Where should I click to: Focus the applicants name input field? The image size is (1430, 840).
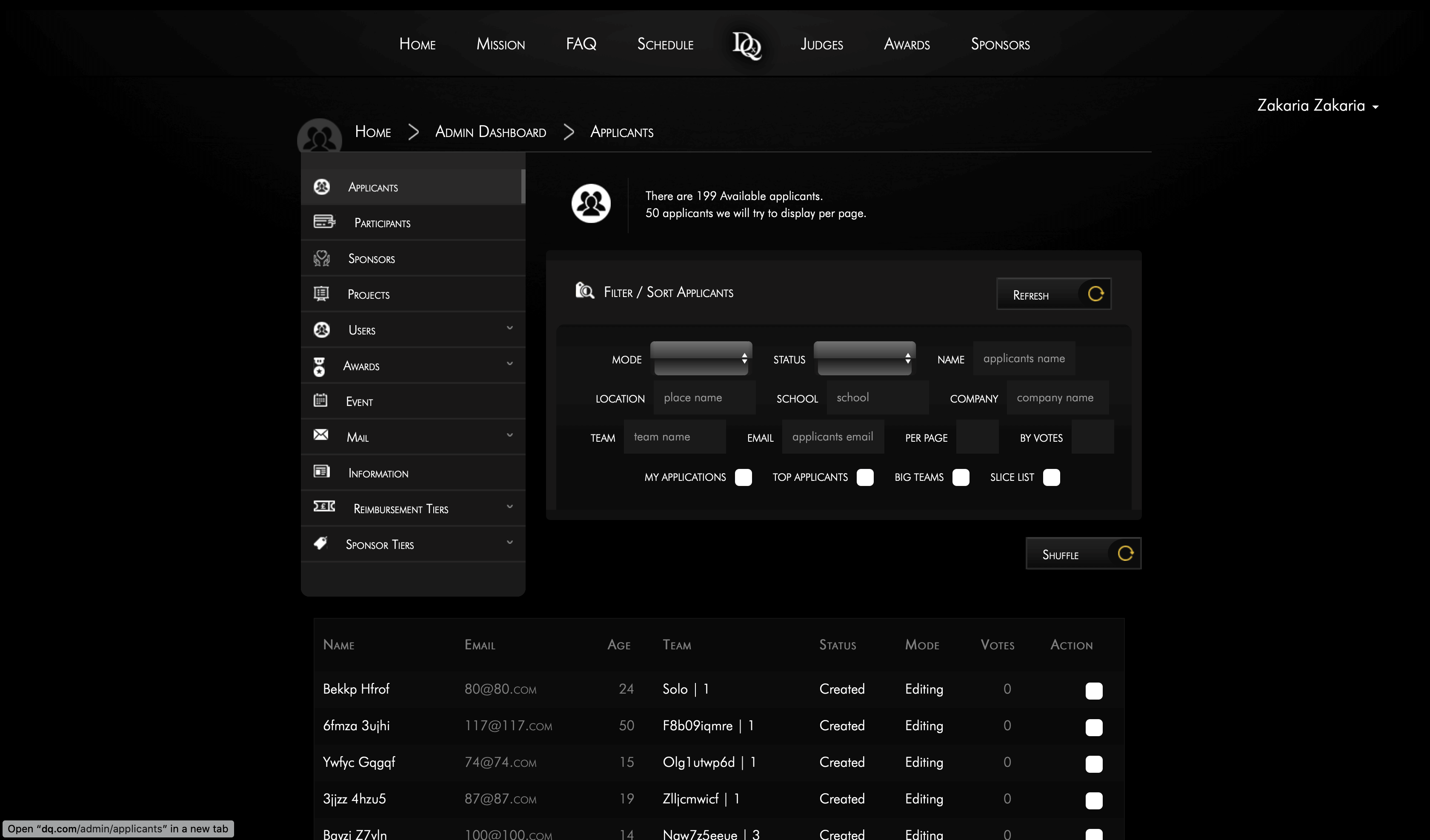(1024, 358)
